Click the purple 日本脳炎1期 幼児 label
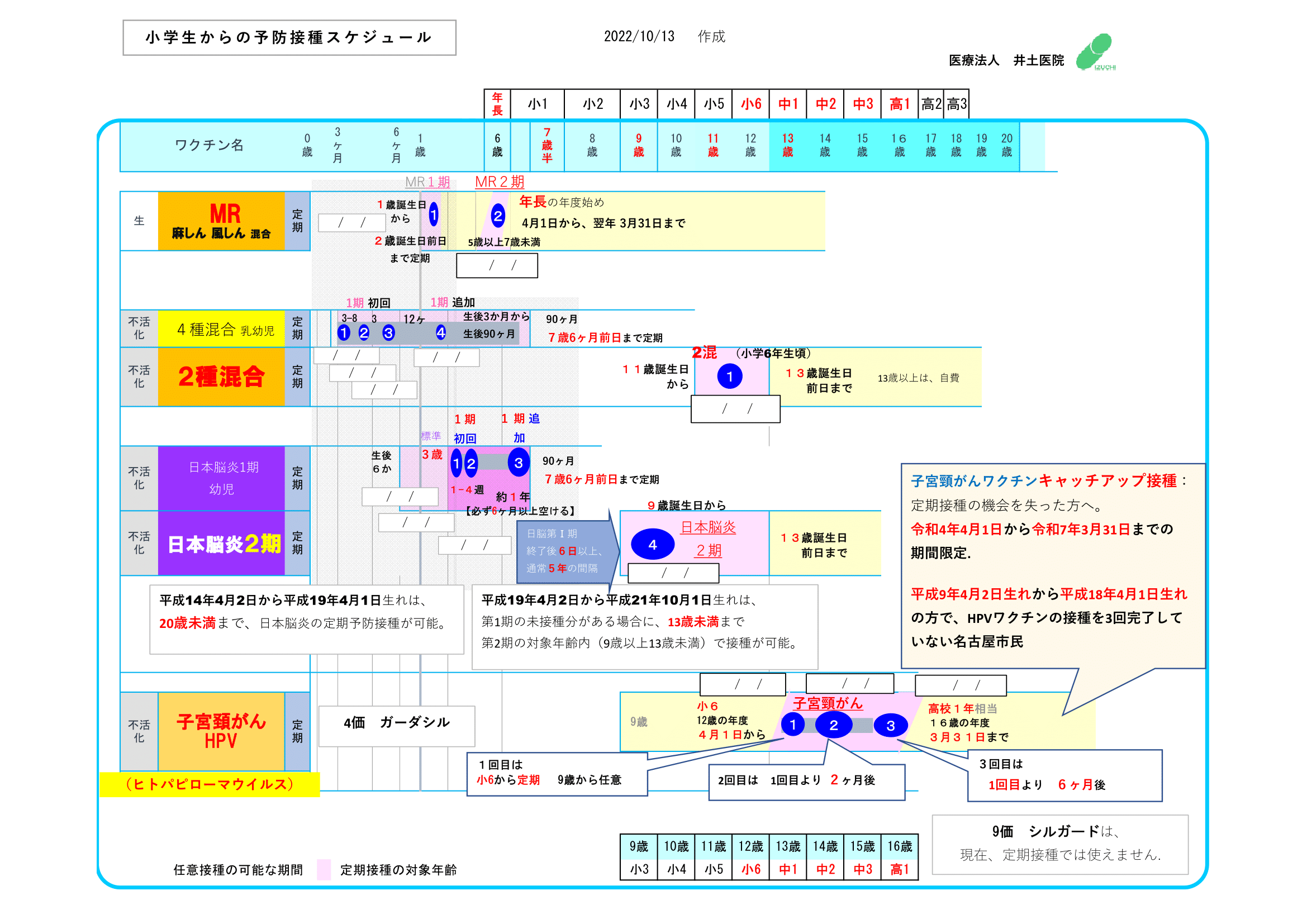This screenshot has width=1307, height=924. [x=221, y=478]
